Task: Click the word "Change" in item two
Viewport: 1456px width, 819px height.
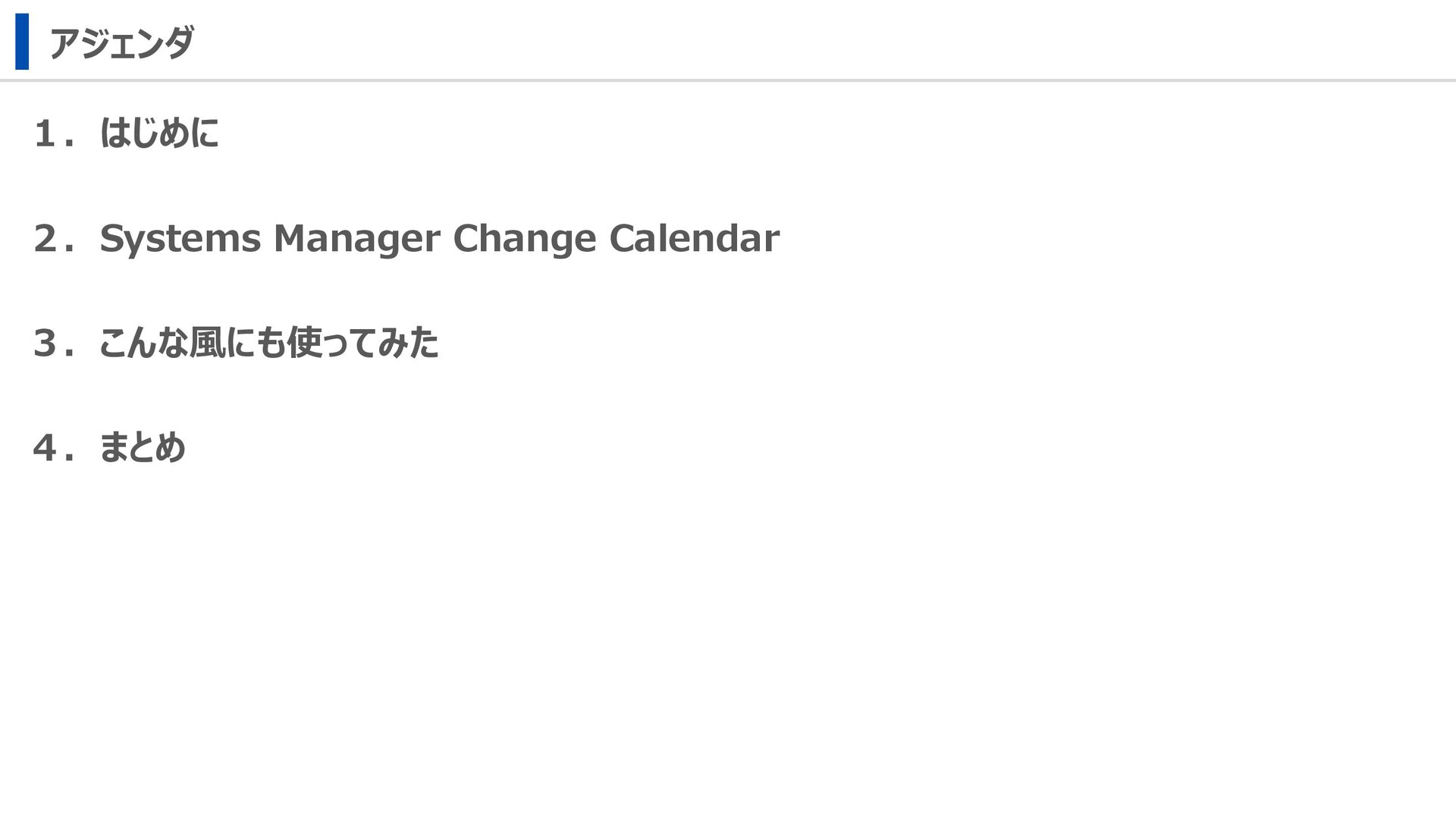Action: (525, 239)
